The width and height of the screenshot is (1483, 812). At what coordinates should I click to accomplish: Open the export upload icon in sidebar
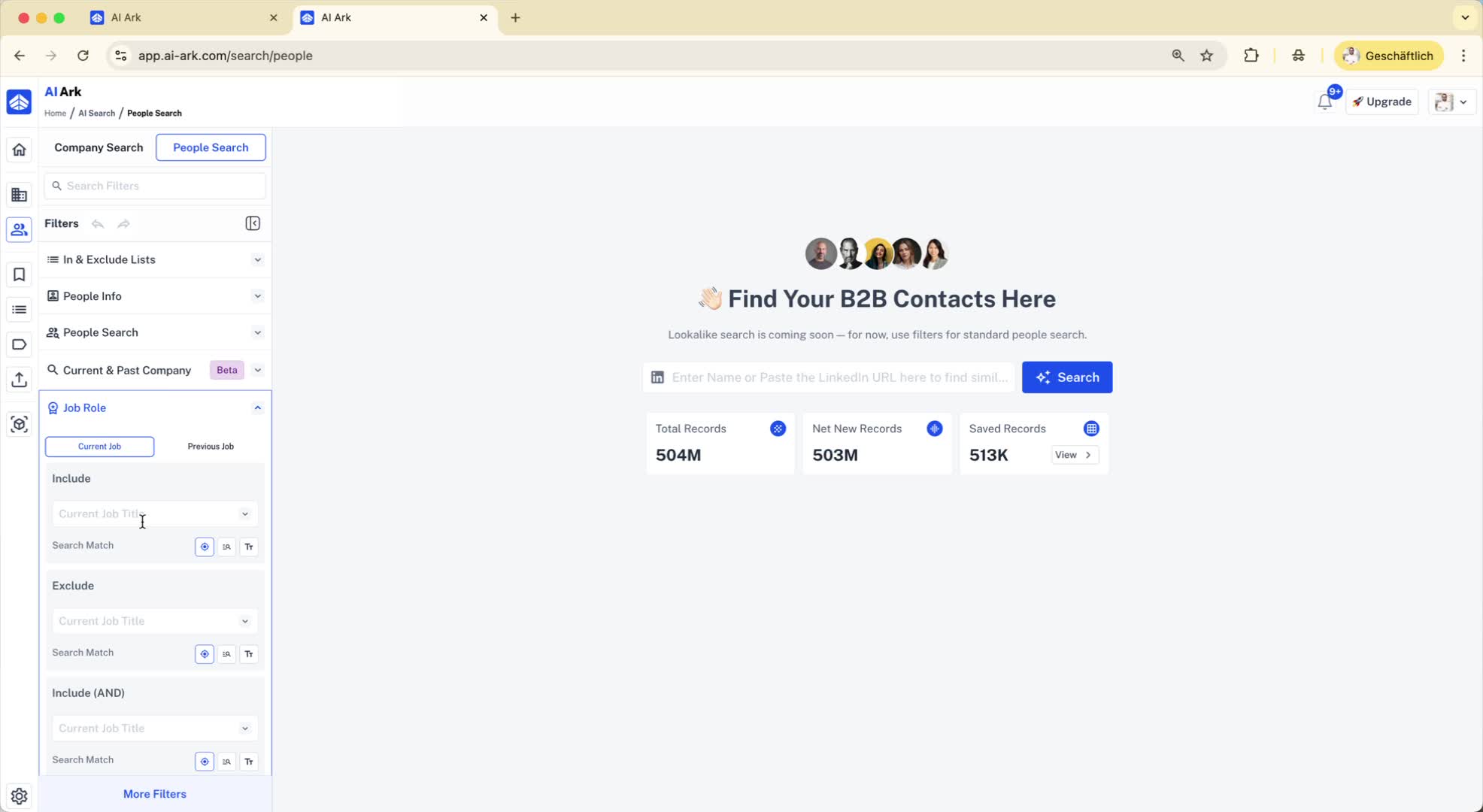click(x=20, y=380)
